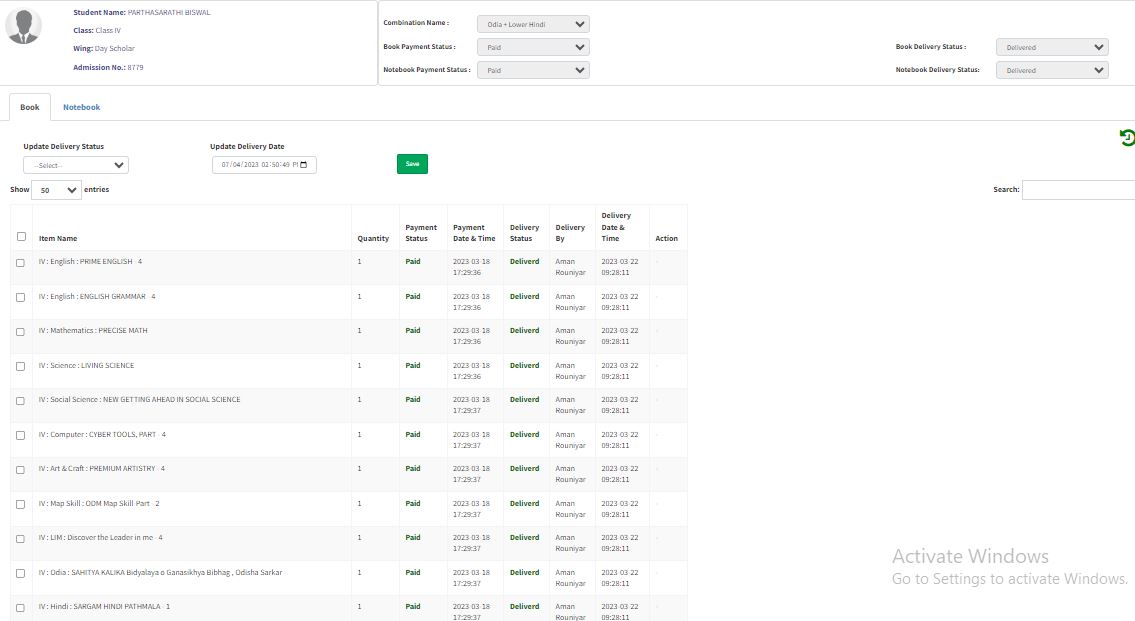
Task: Select the Book tab
Action: click(x=30, y=107)
